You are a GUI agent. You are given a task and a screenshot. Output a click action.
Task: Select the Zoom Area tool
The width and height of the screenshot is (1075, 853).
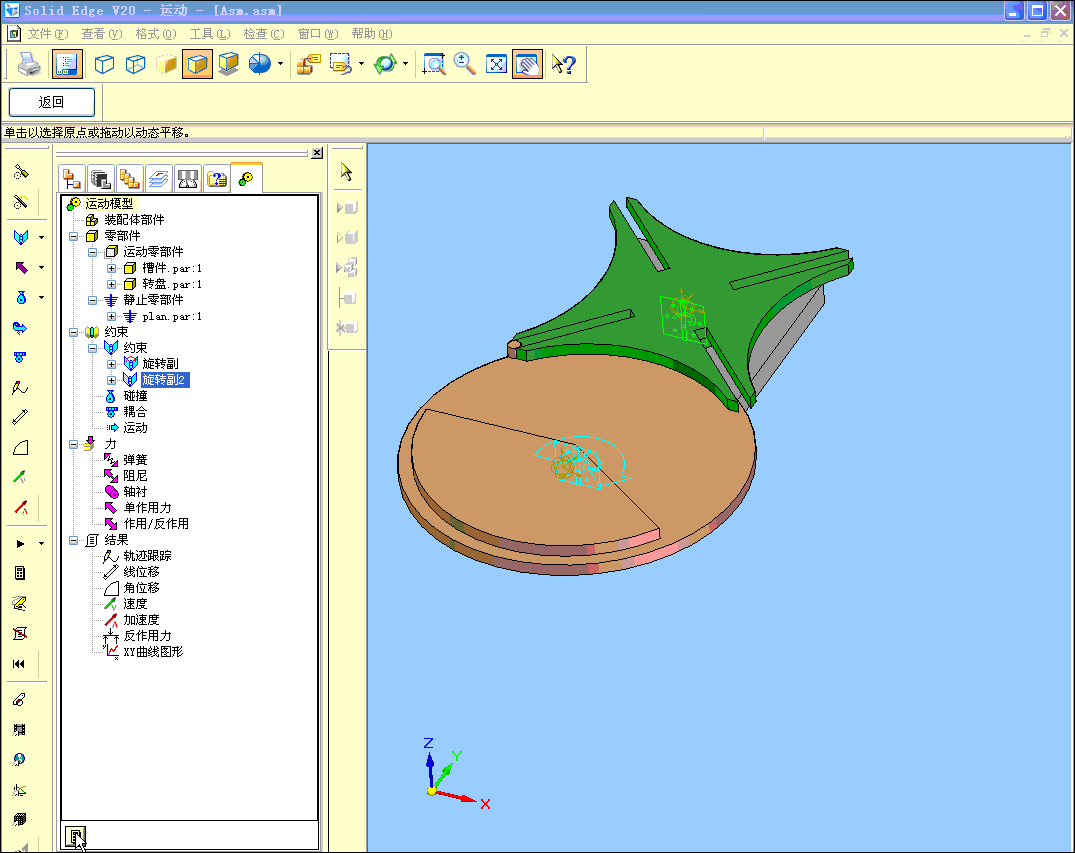click(x=433, y=64)
